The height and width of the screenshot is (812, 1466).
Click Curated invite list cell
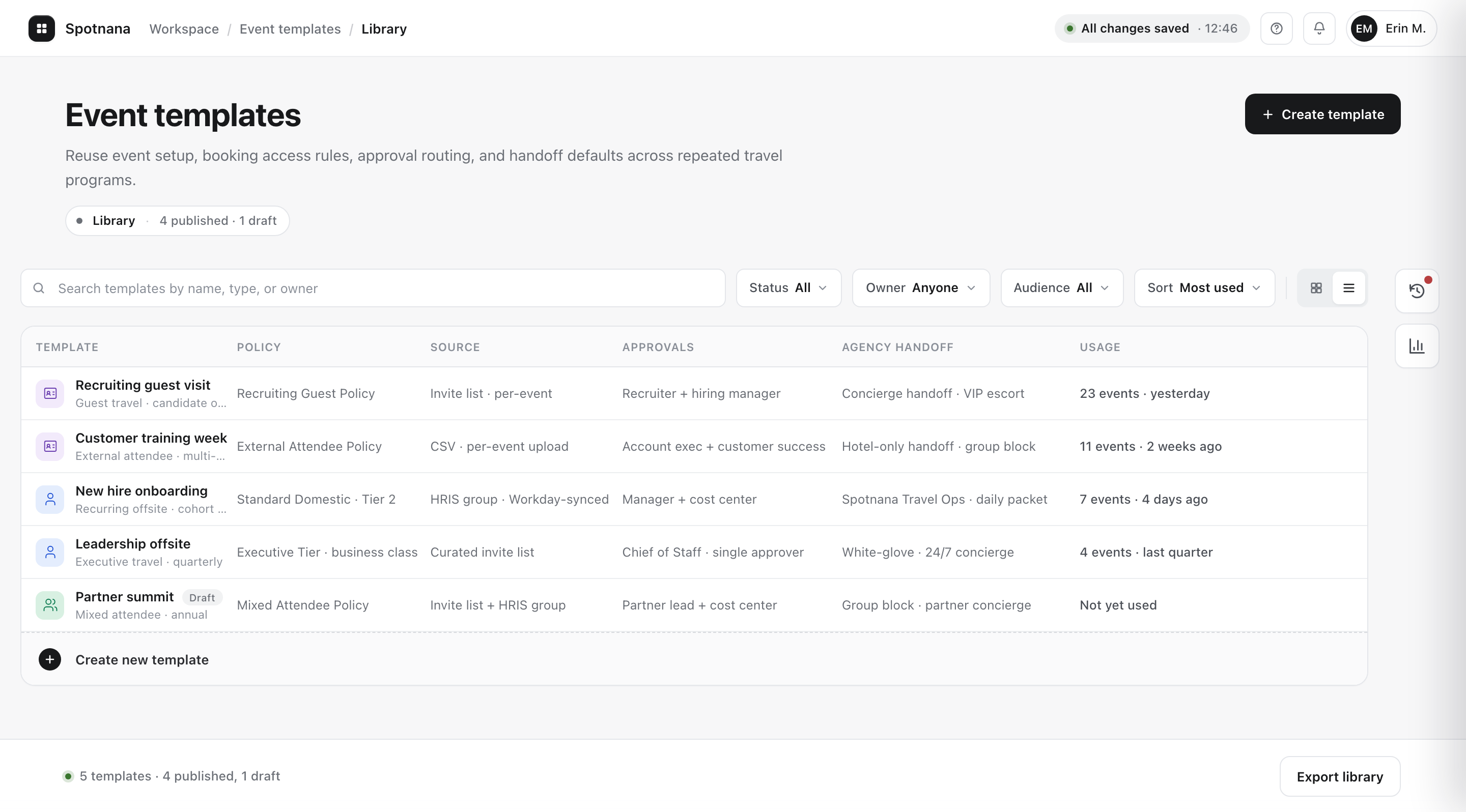[482, 552]
